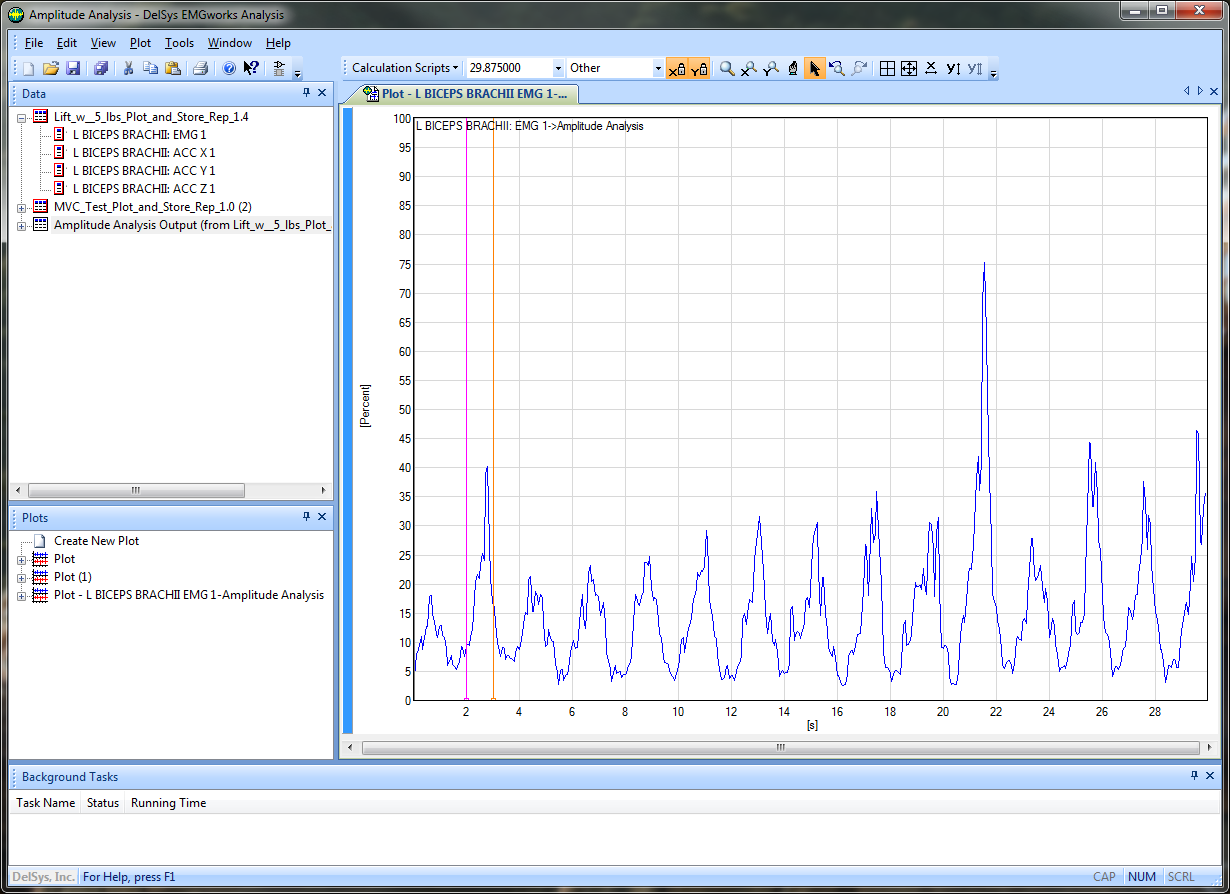The height and width of the screenshot is (894, 1230).
Task: Click the Save icon in toolbar
Action: tap(73, 69)
